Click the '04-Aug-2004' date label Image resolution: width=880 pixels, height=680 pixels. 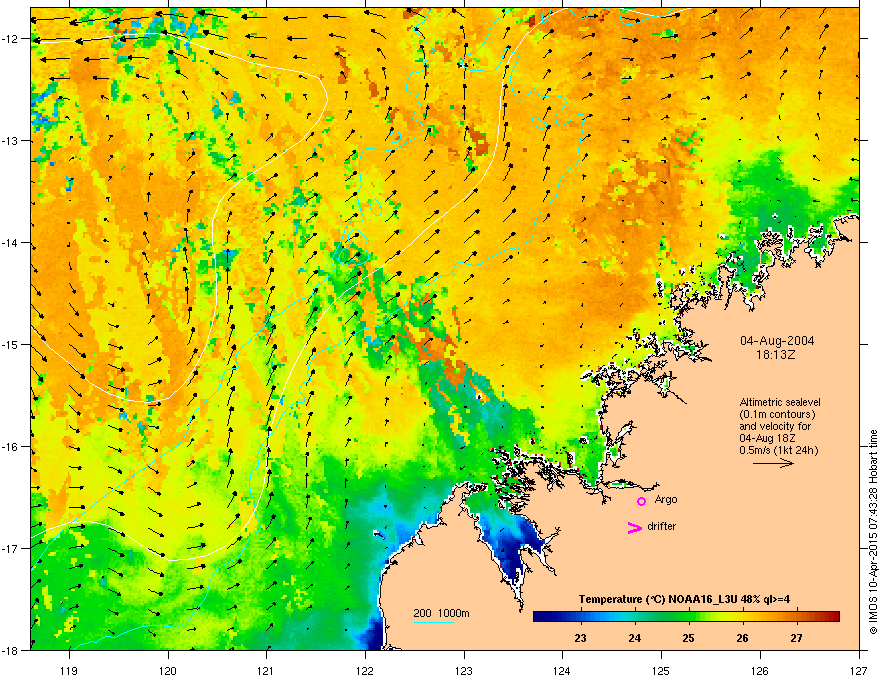(x=777, y=341)
